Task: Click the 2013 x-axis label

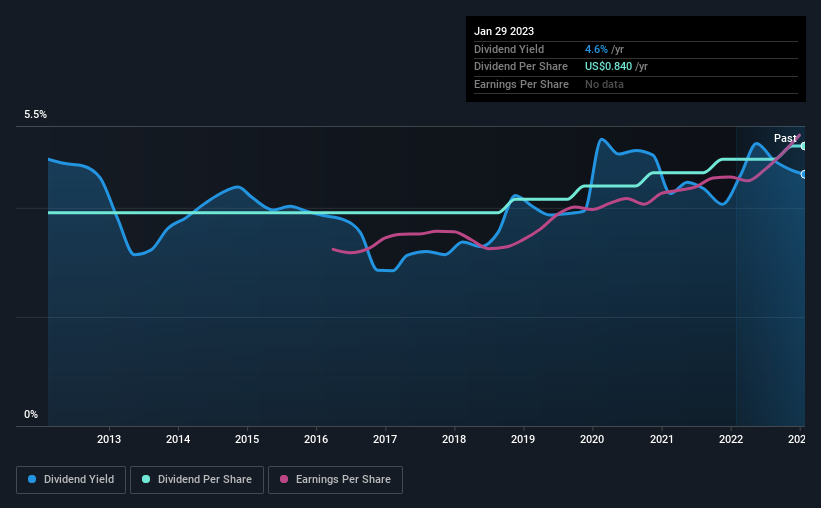Action: (109, 439)
